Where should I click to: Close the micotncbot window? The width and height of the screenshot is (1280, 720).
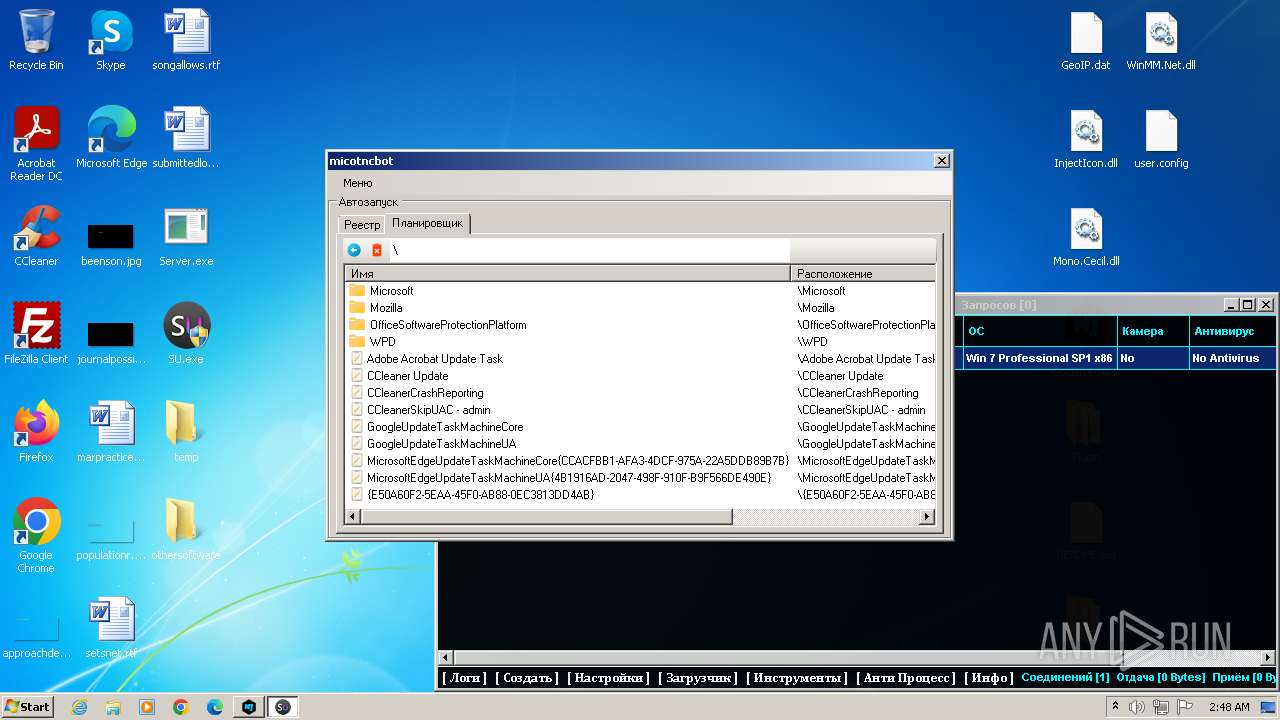pos(941,161)
